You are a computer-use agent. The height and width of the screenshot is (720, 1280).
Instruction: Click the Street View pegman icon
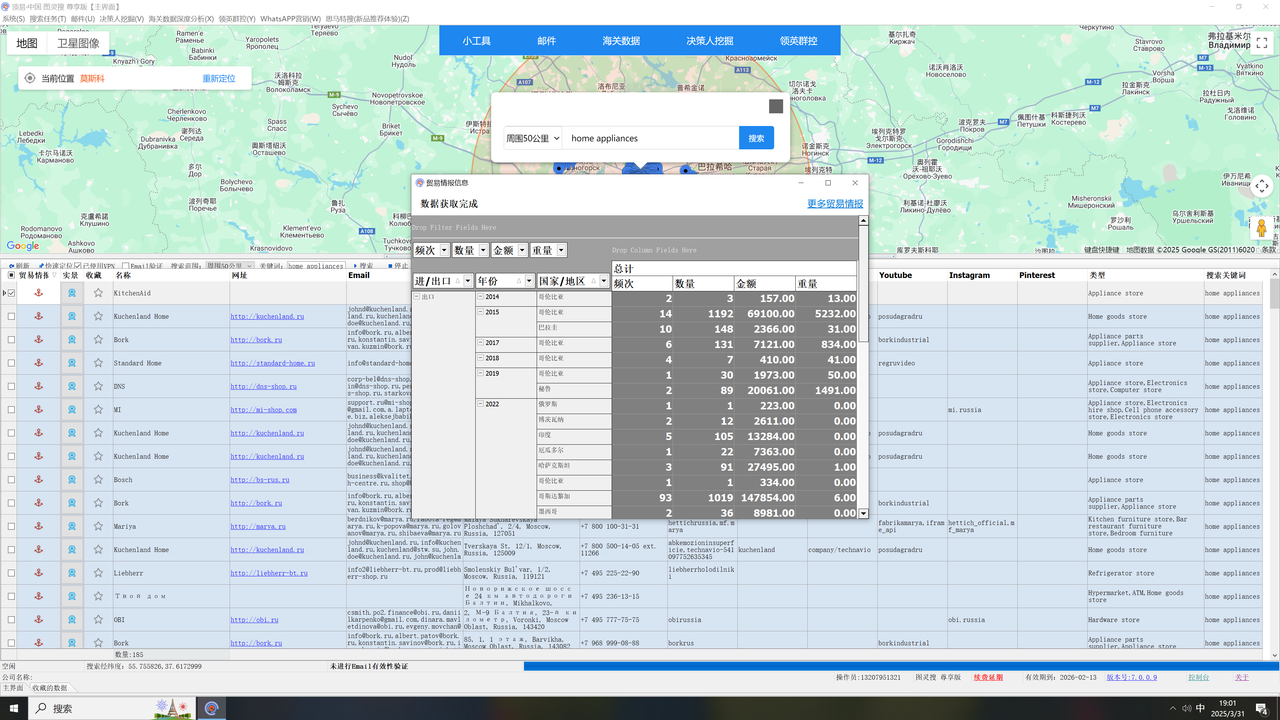[x=1262, y=229]
